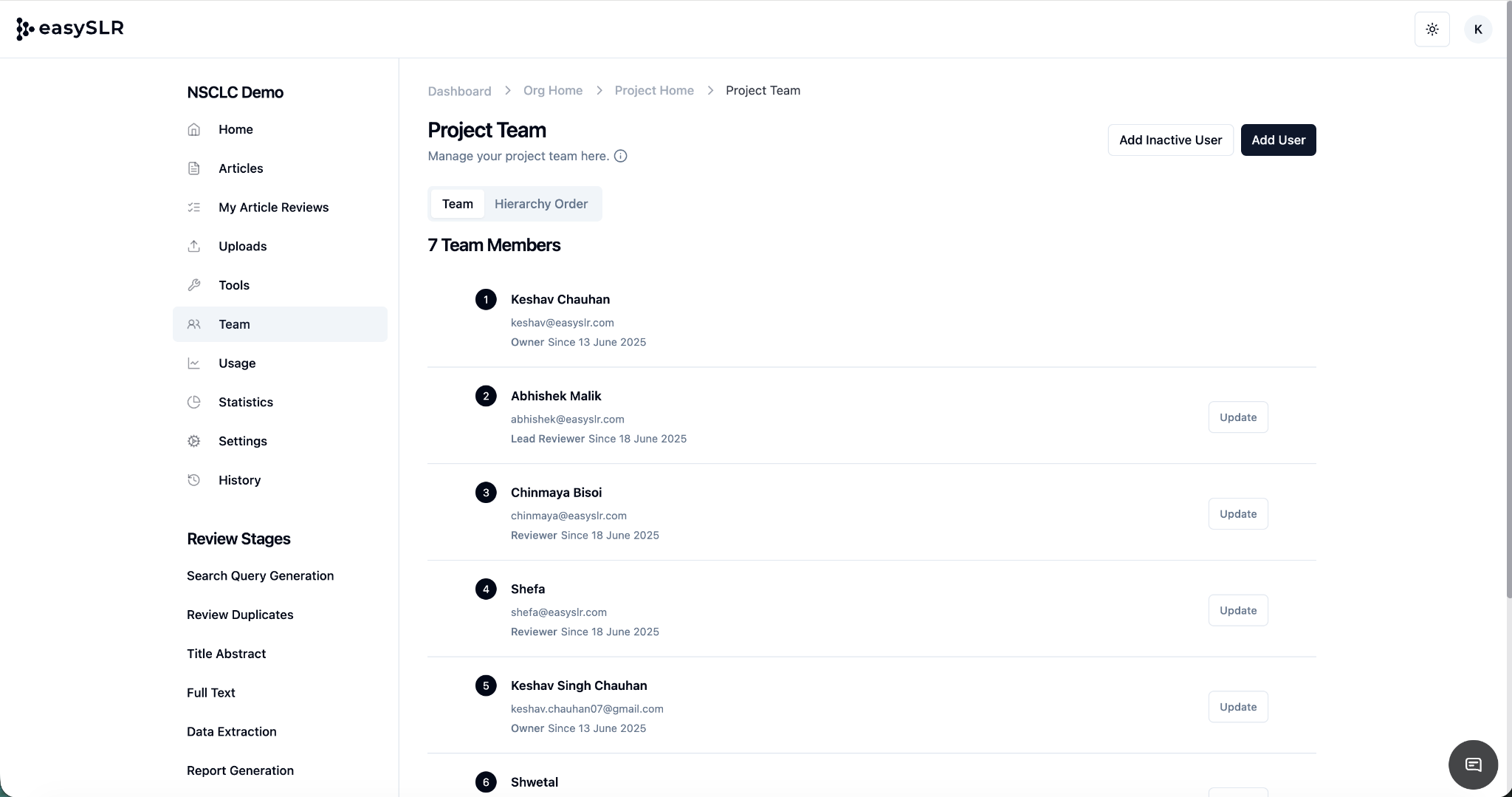Image resolution: width=1512 pixels, height=797 pixels.
Task: Click the Uploads arrow icon
Action: click(194, 247)
